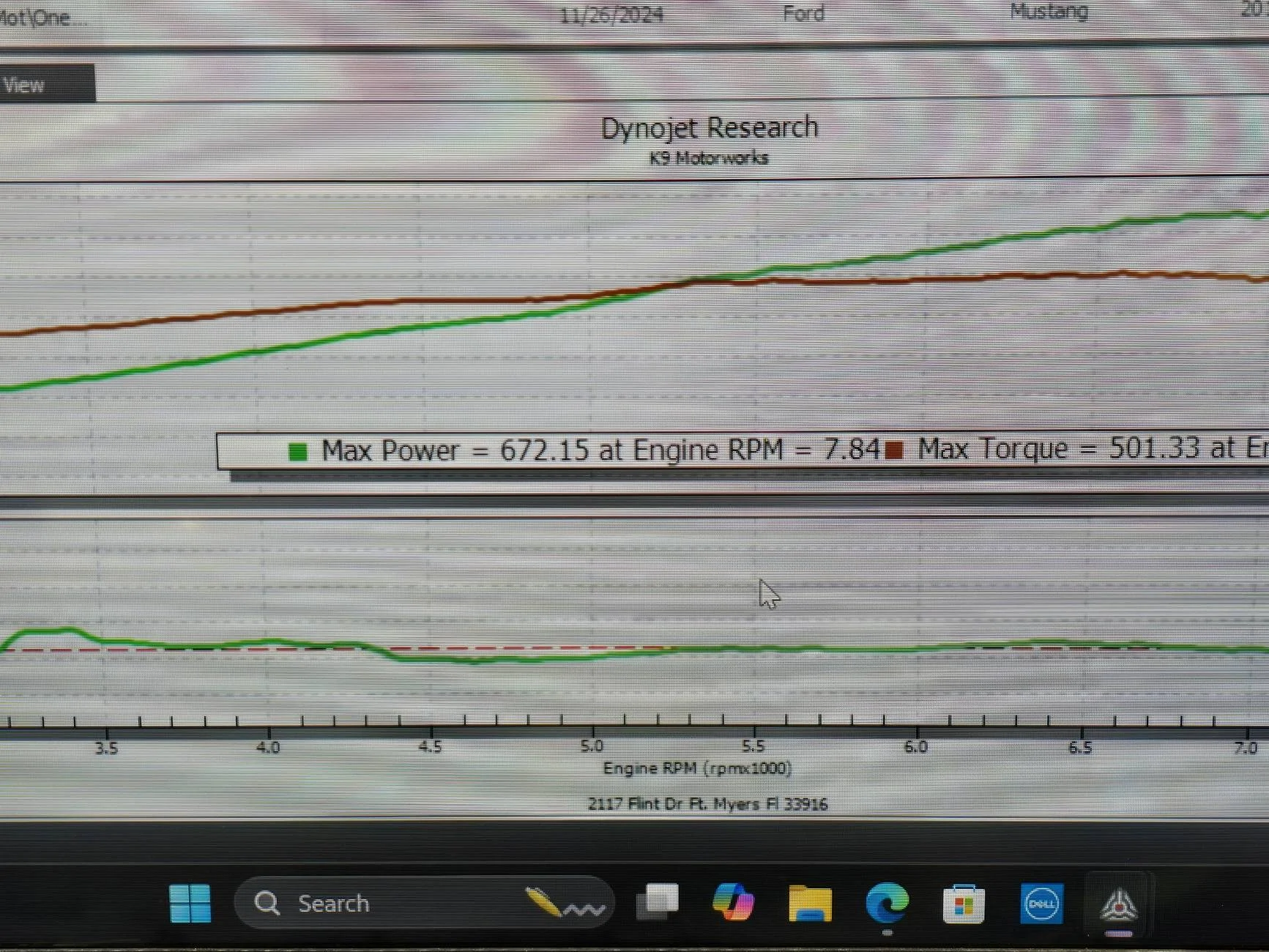The image size is (1269, 952).
Task: Open the Windows Start menu
Action: point(190,903)
